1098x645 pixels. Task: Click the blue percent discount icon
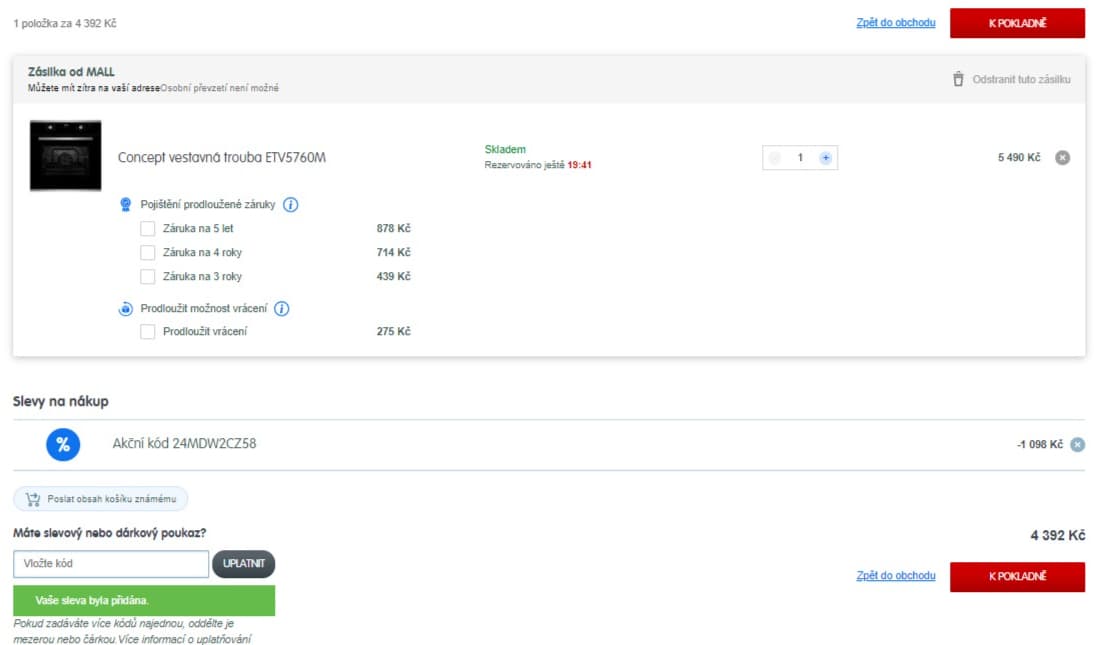click(63, 445)
